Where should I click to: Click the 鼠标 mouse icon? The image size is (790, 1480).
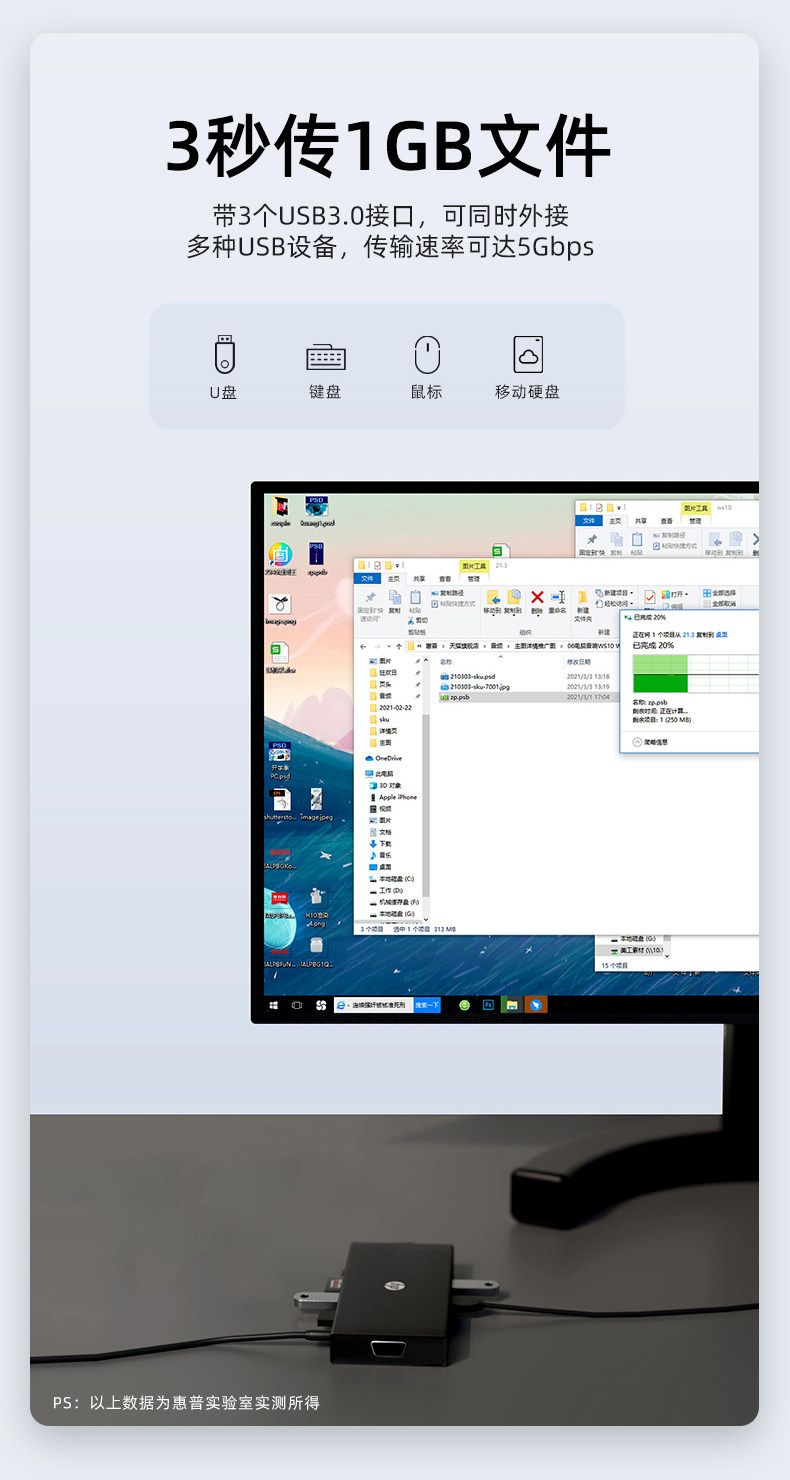click(427, 355)
